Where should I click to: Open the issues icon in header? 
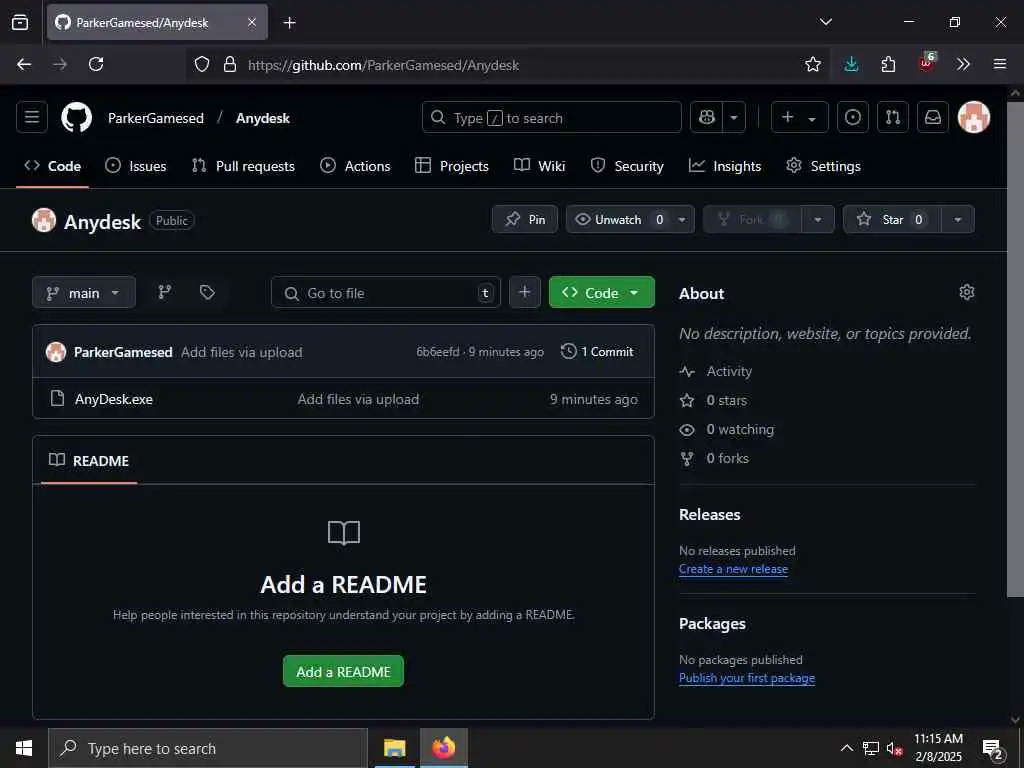[853, 118]
